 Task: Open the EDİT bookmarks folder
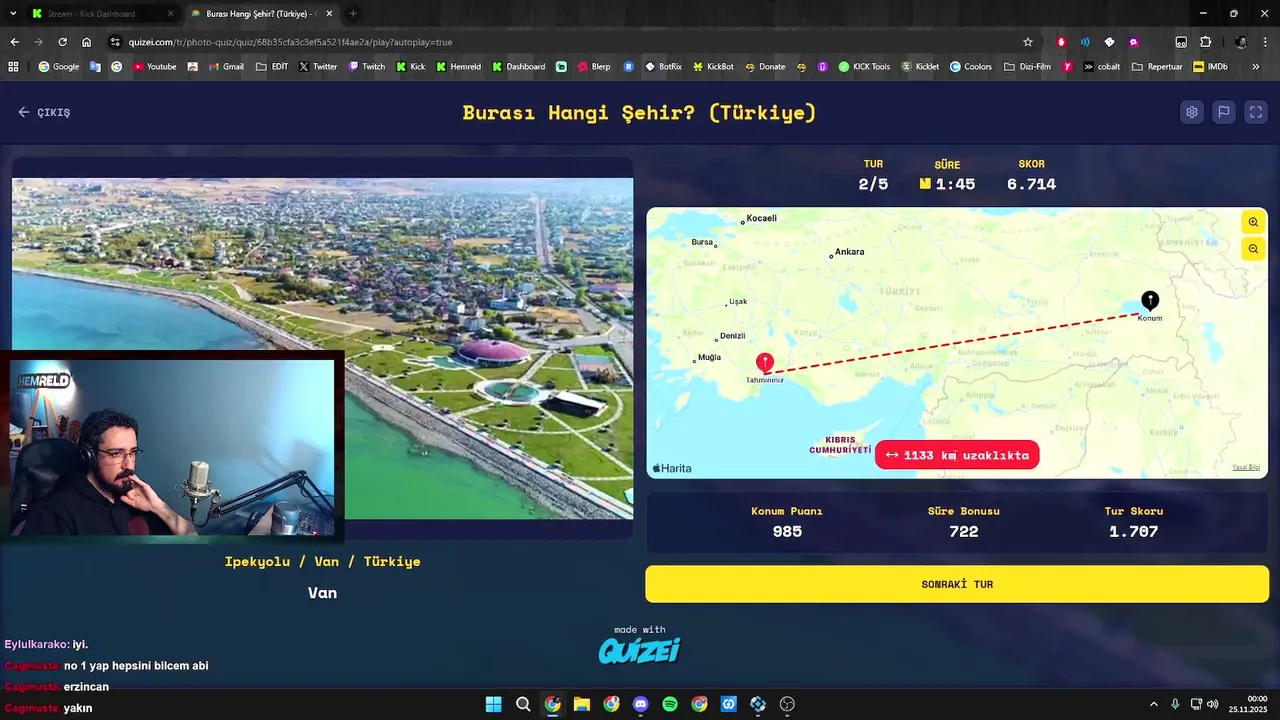pyautogui.click(x=273, y=67)
